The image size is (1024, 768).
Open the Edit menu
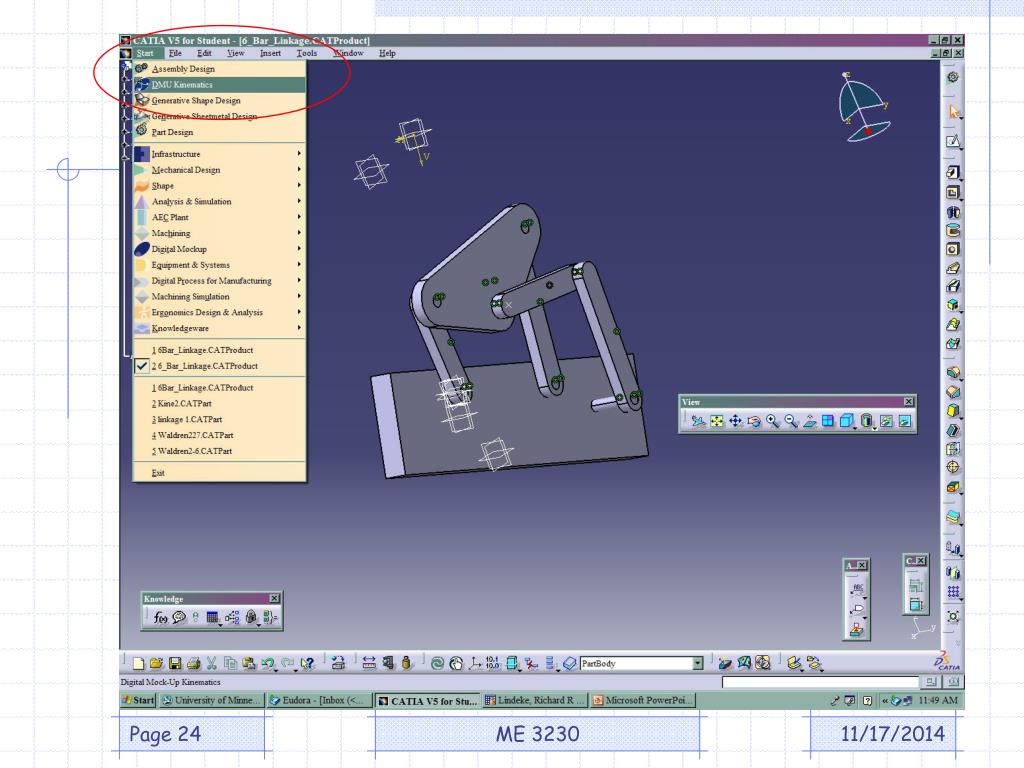(x=204, y=54)
